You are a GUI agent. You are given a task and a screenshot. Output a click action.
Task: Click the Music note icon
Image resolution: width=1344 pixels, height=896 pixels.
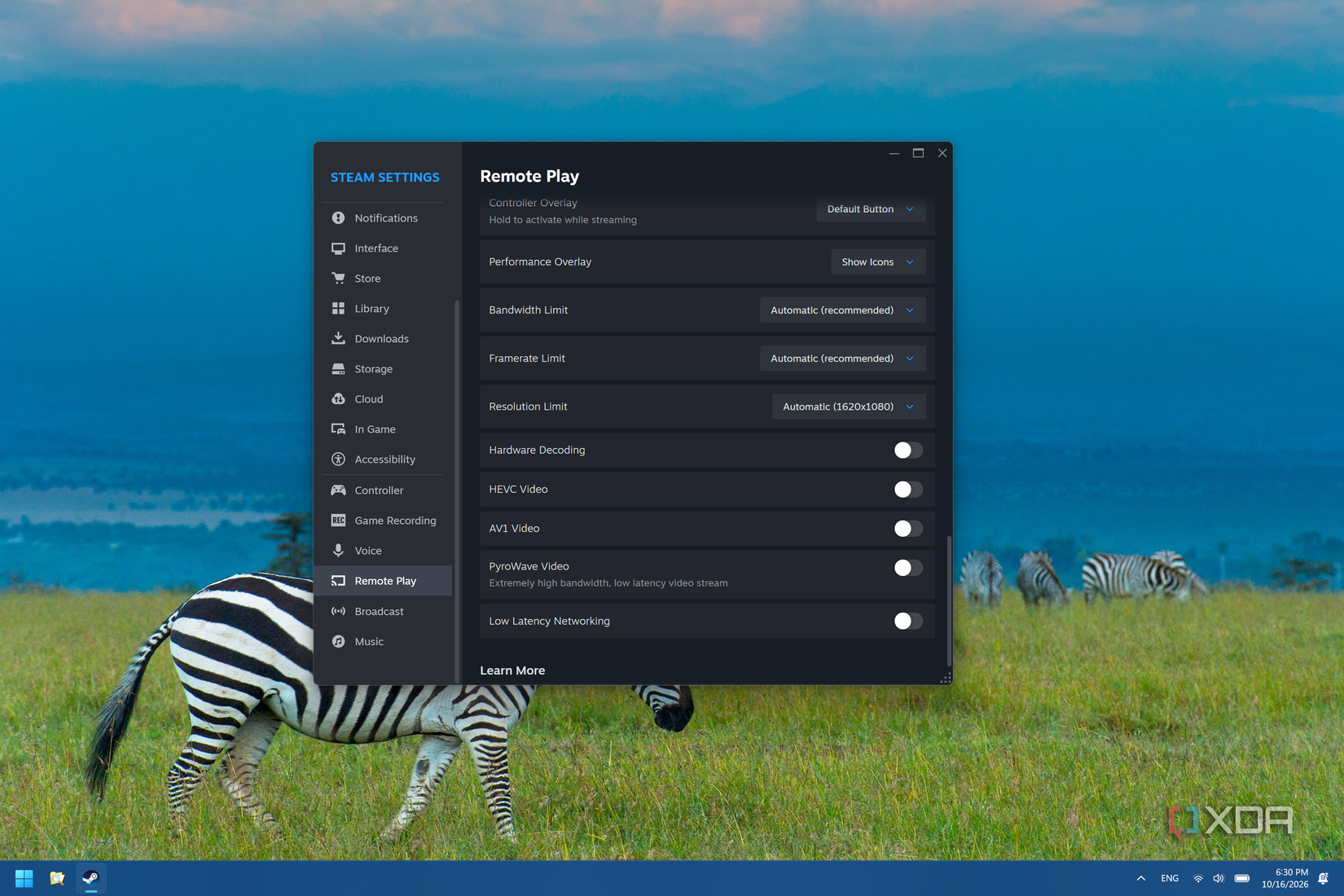pos(338,642)
